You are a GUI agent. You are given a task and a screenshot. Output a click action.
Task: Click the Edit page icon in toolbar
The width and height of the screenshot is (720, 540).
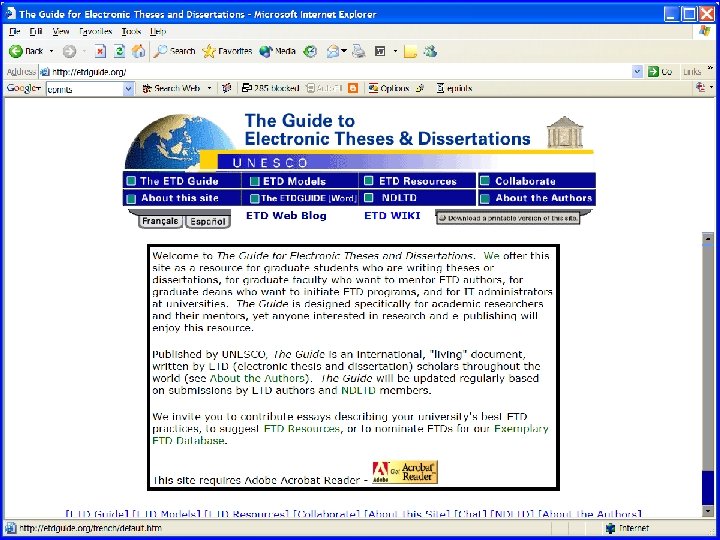click(380, 51)
